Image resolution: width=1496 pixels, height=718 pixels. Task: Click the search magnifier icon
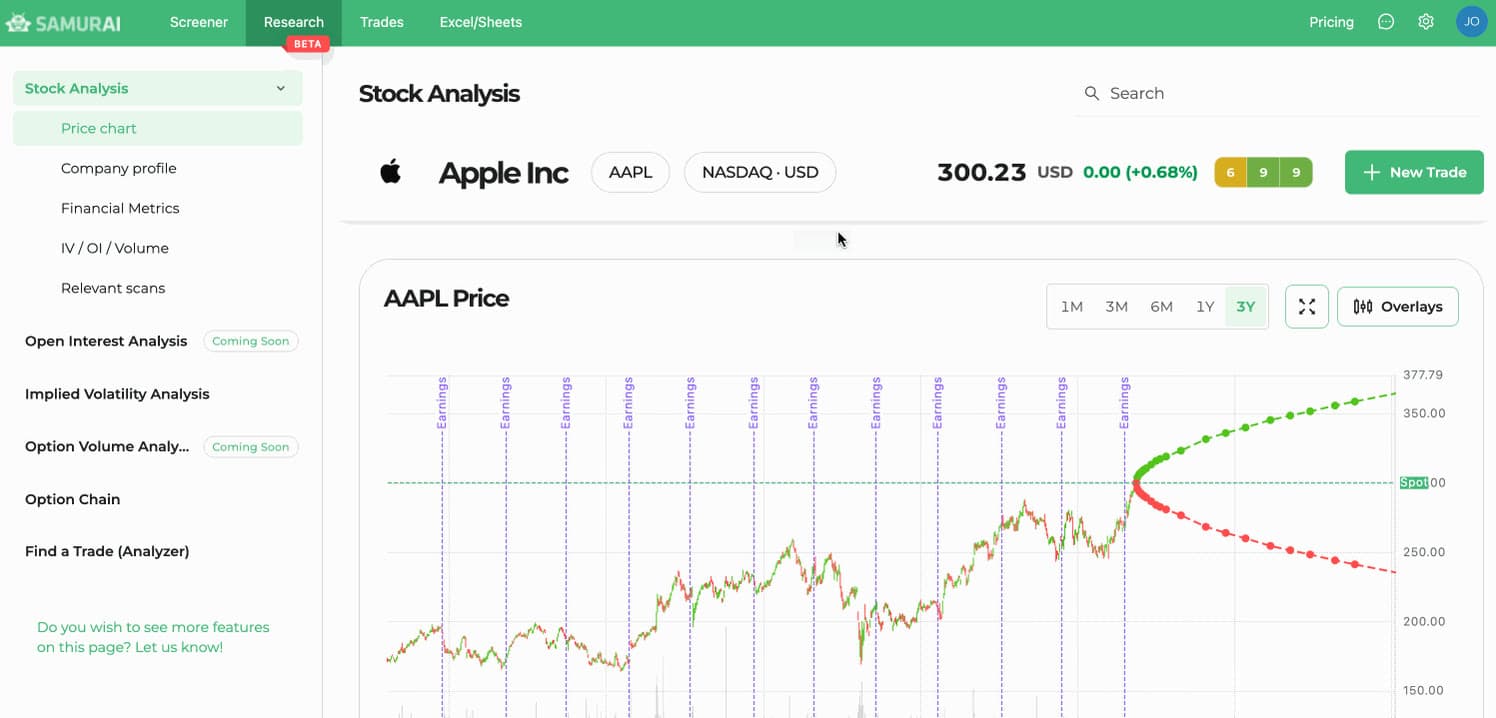point(1091,93)
